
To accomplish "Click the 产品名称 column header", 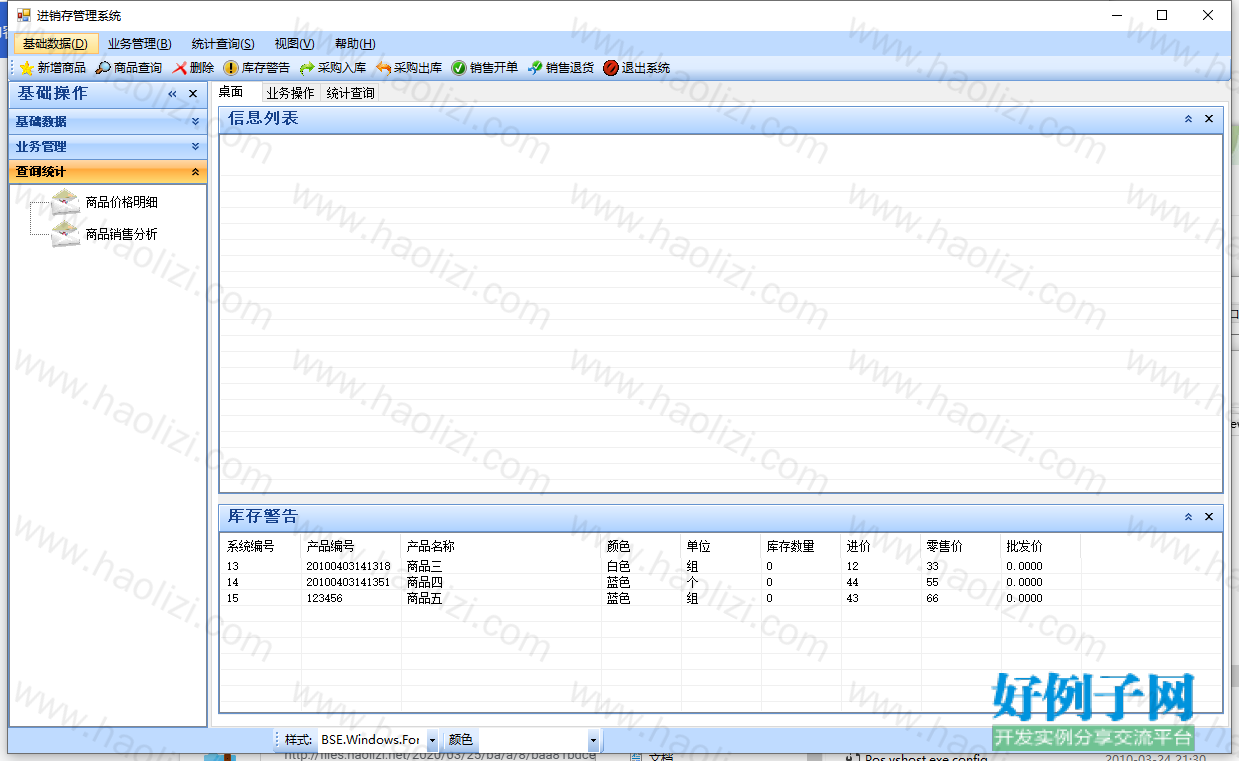I will (x=501, y=546).
